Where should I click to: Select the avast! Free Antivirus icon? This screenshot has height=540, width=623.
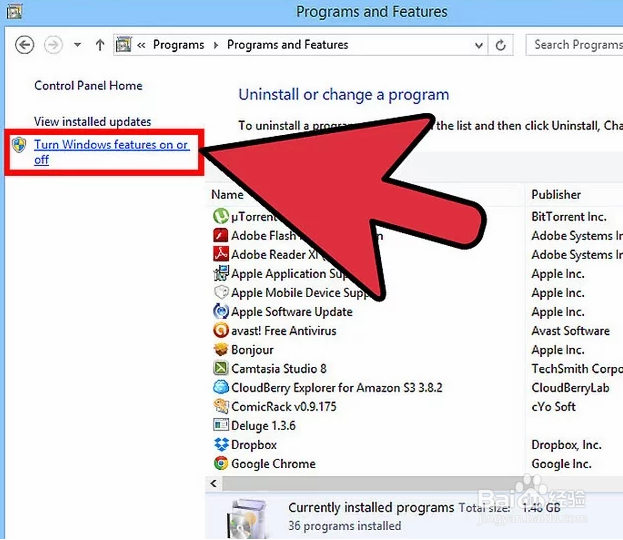pos(221,330)
